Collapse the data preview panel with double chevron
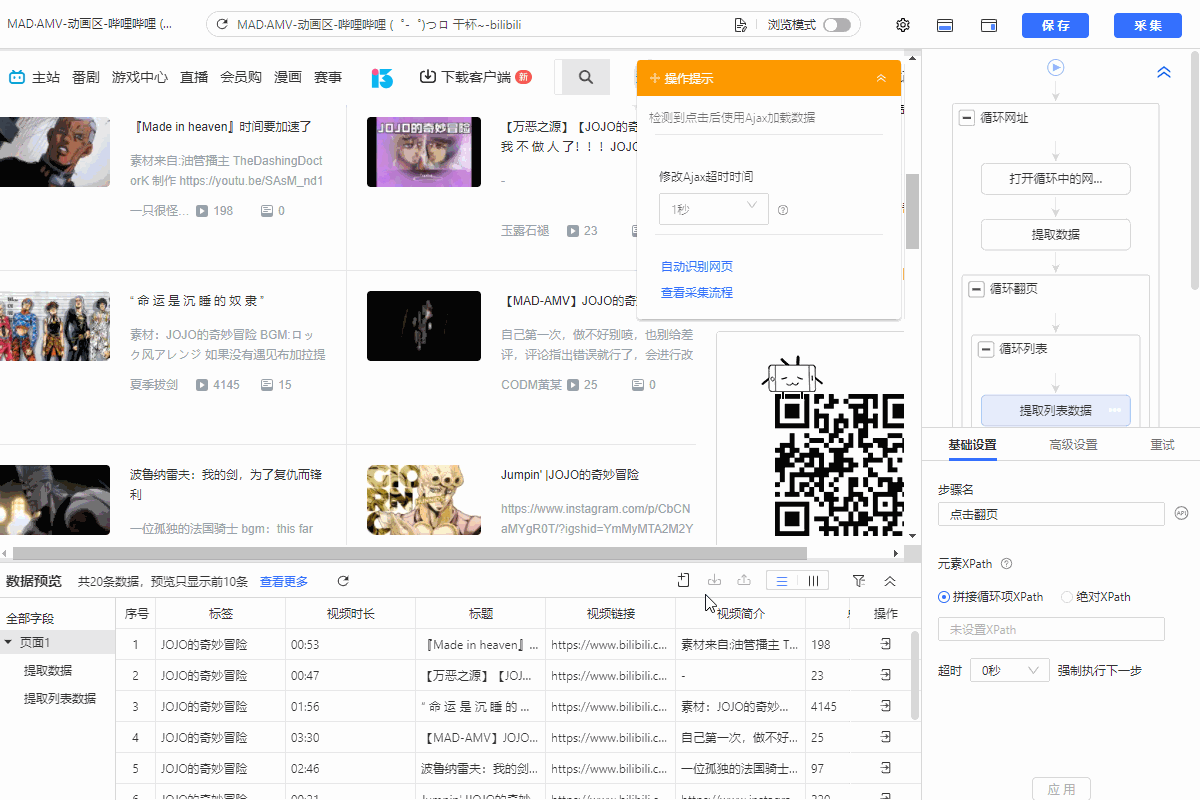Viewport: 1200px width, 800px height. (889, 581)
